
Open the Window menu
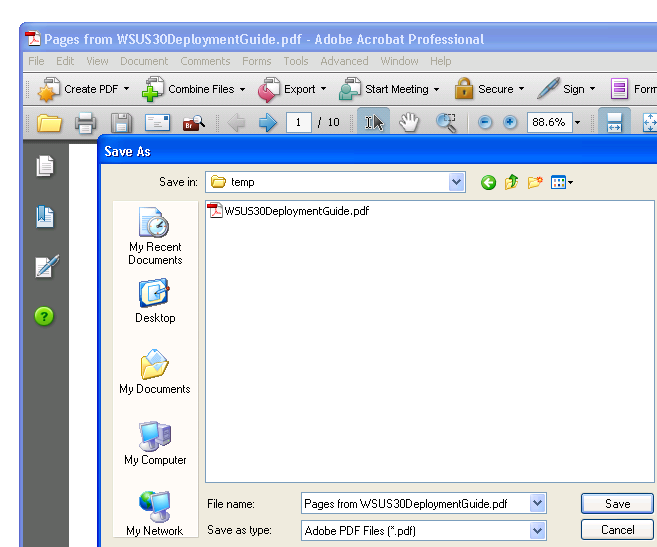click(x=399, y=61)
